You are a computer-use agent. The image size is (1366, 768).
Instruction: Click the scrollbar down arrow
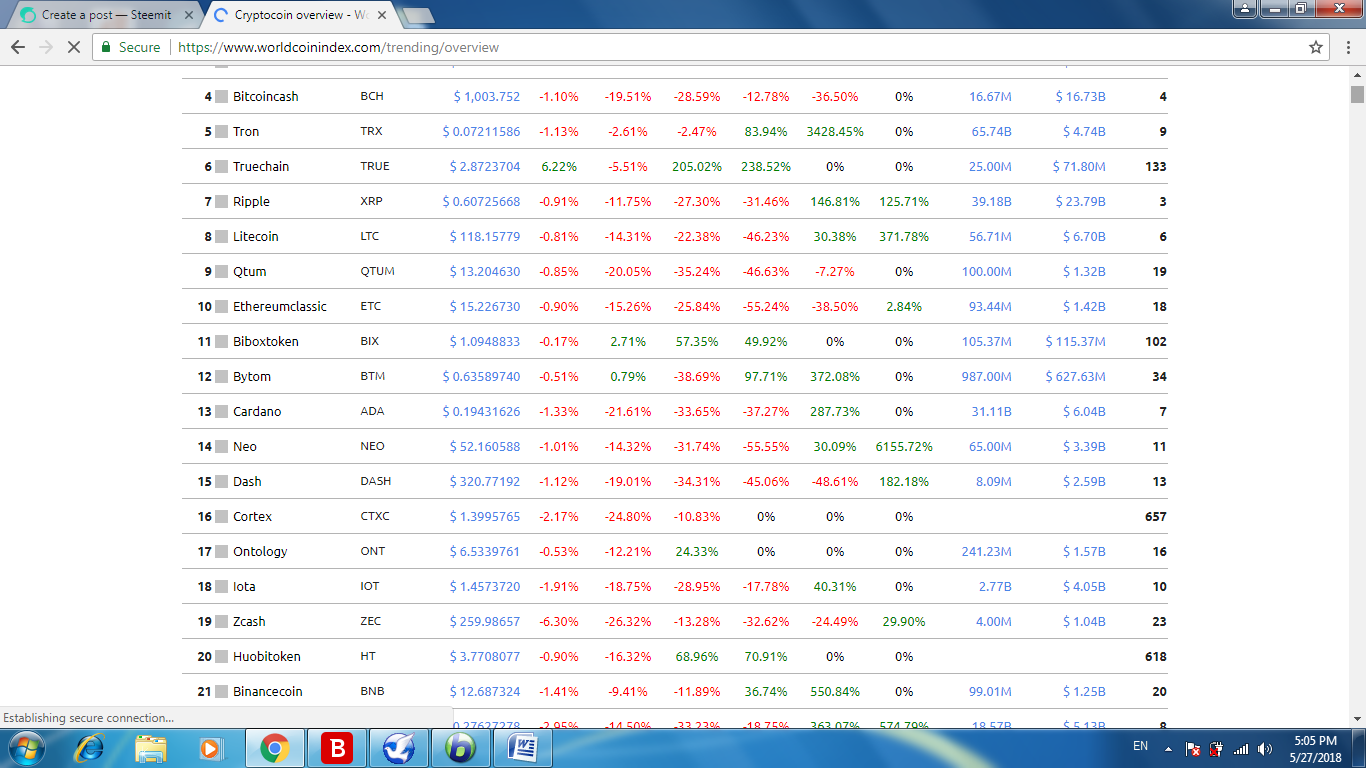pos(1357,718)
